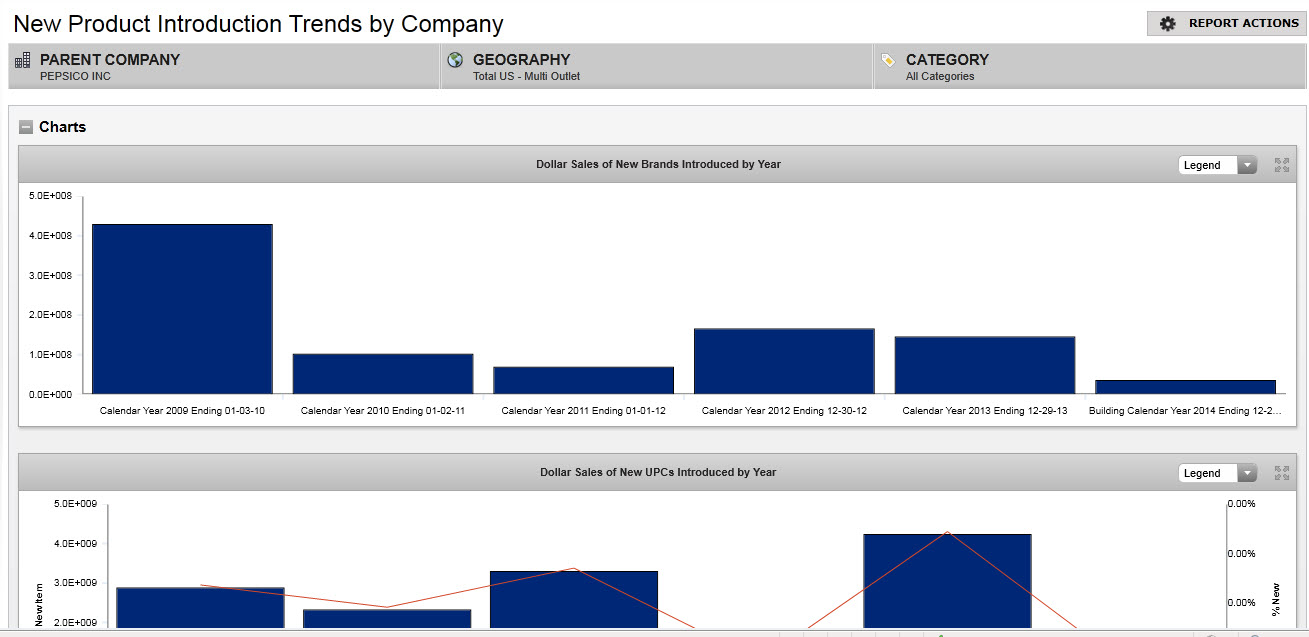Open Legend dropdown on New UPCs chart

[1217, 473]
